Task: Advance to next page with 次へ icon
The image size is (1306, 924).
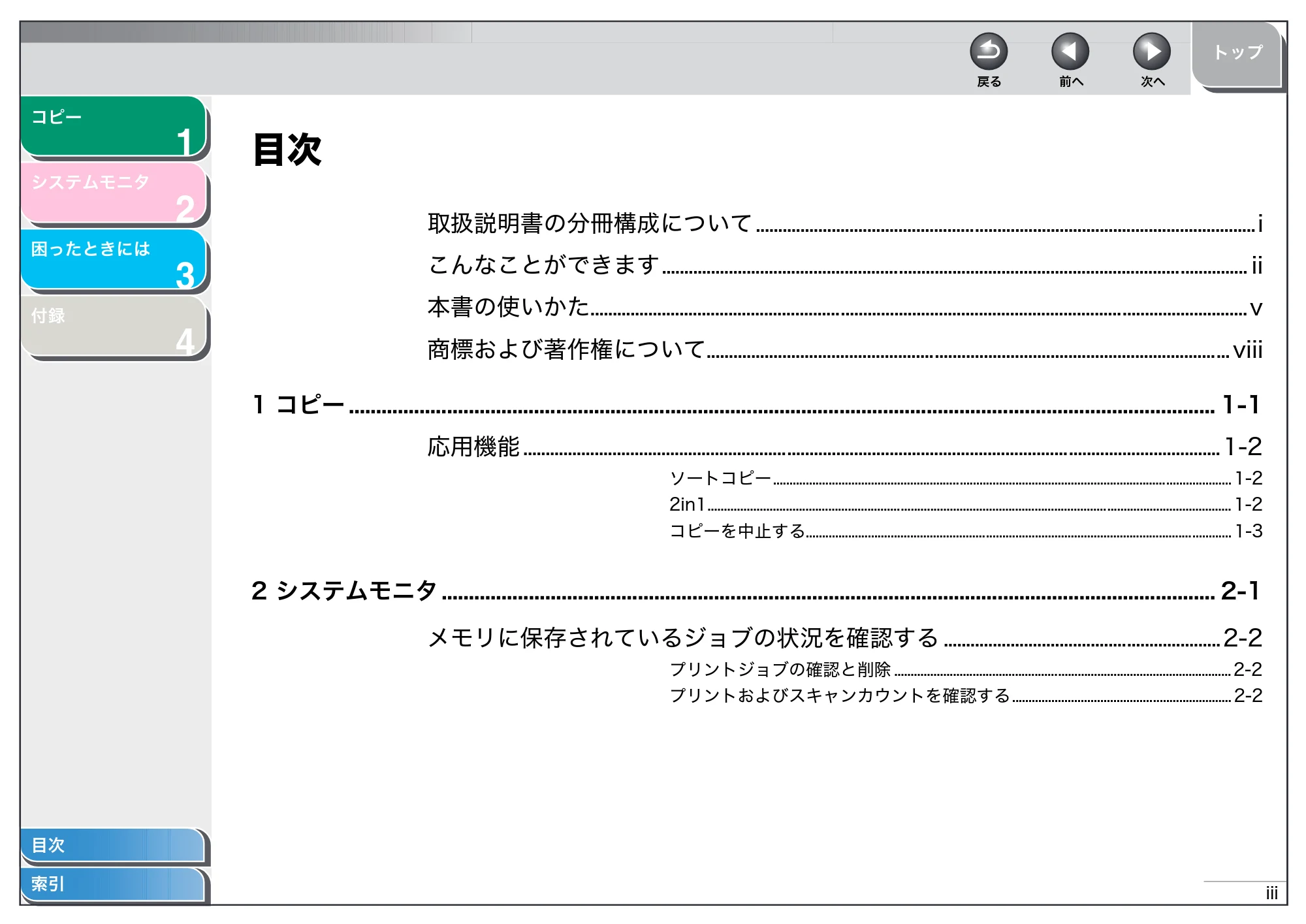Action: [1152, 52]
